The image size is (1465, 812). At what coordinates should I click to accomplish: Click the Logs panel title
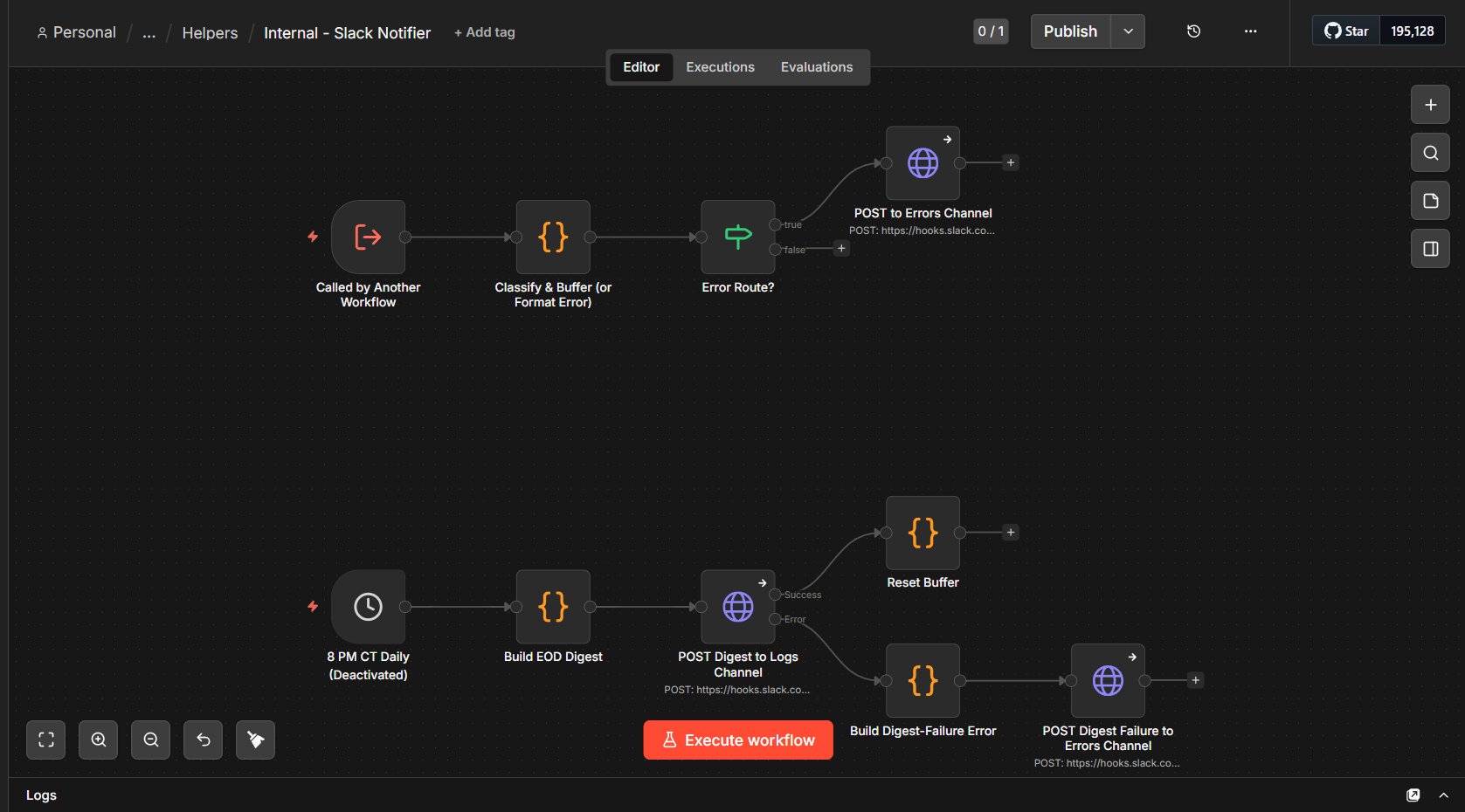(x=41, y=795)
